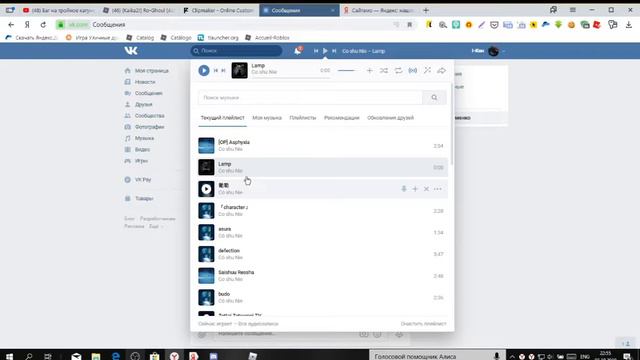Reload the page in browser
The image size is (640, 360).
43,24
